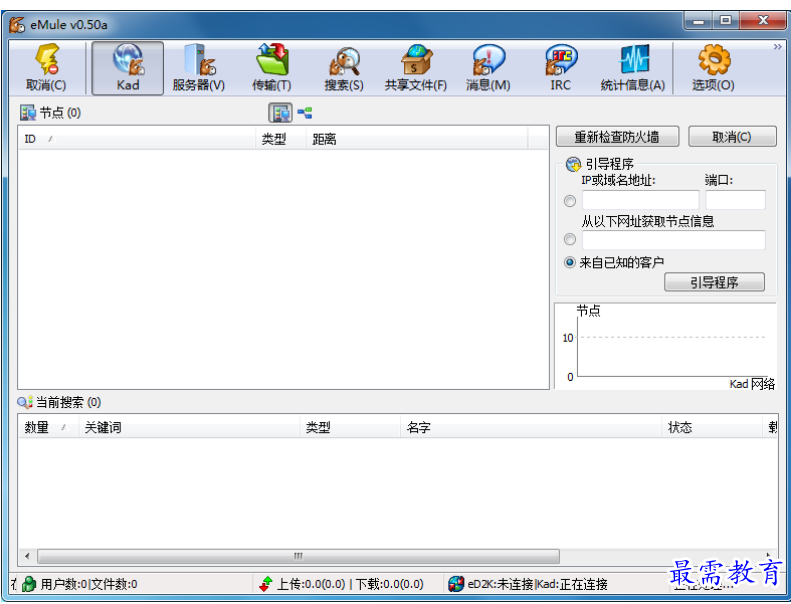Select the 来自已知的客户 radio button
Viewport: 791px width, 604px height.
(x=570, y=262)
